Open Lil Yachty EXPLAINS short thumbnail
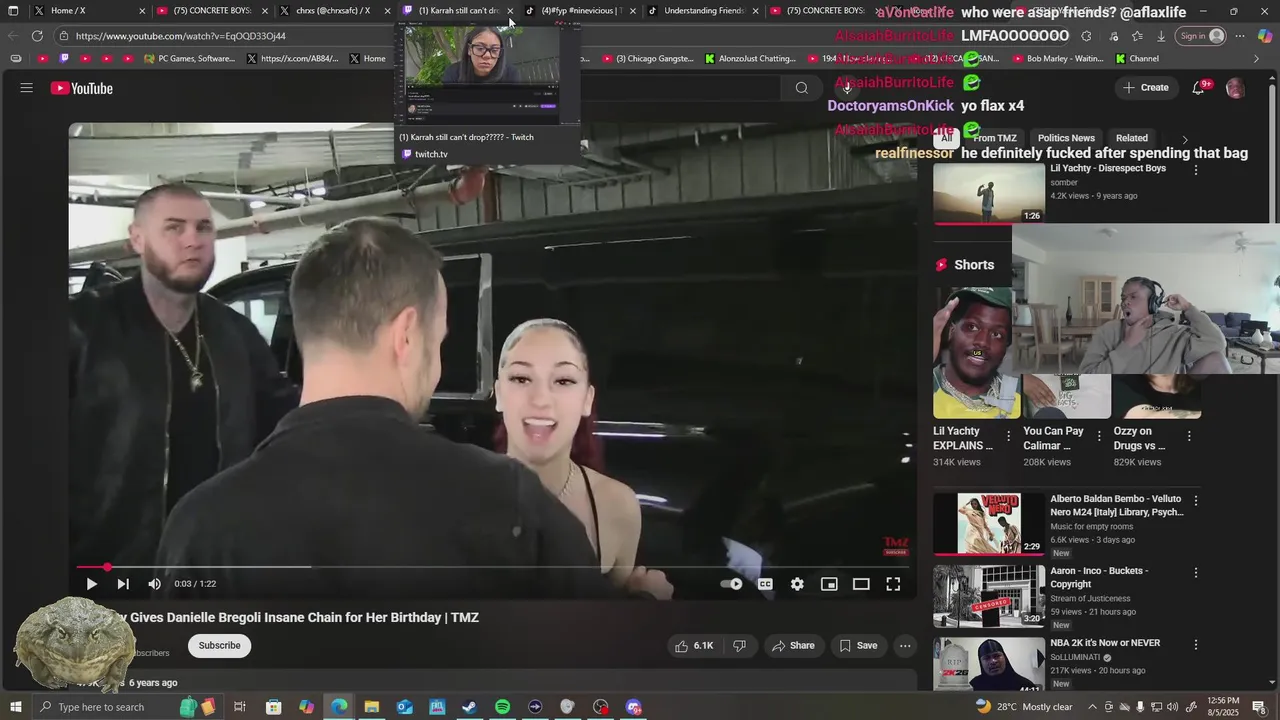 click(x=977, y=353)
